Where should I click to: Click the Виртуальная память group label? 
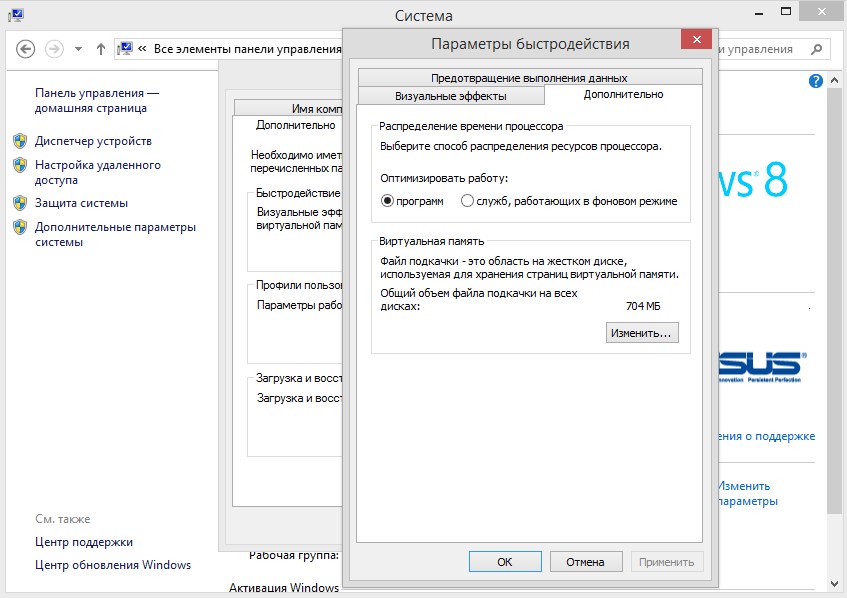tap(432, 241)
